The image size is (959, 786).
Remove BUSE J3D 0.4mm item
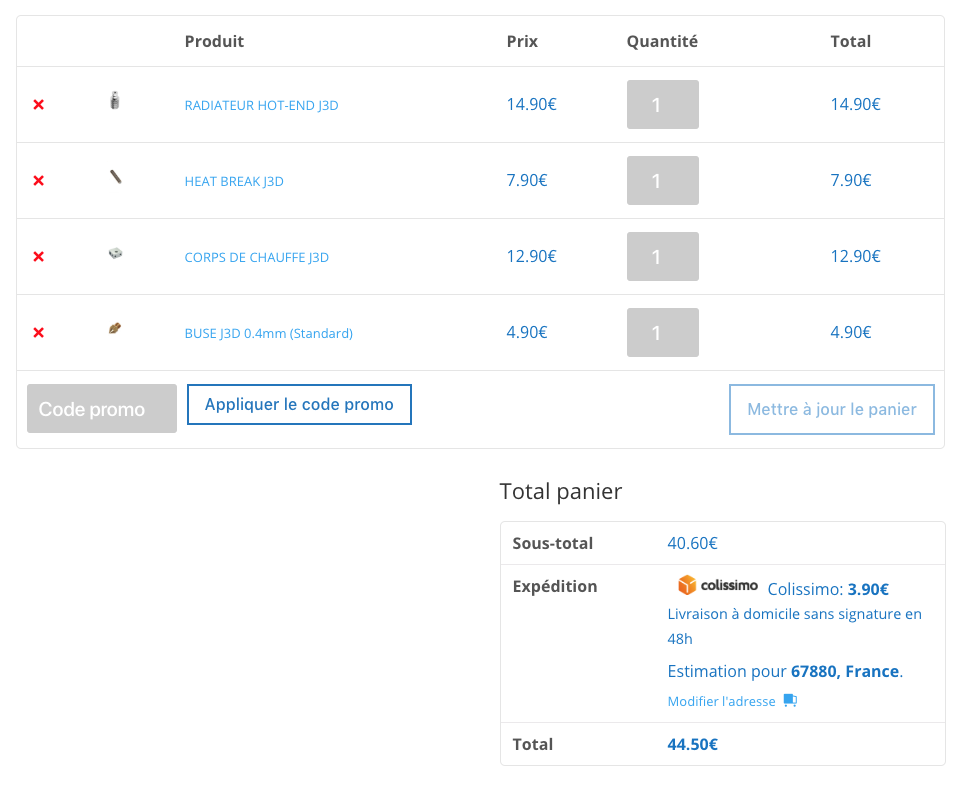click(39, 333)
